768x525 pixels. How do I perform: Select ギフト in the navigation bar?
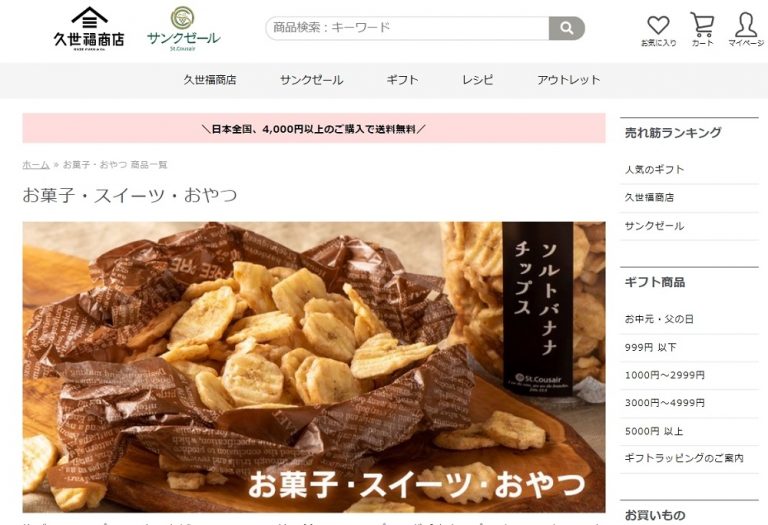(403, 80)
